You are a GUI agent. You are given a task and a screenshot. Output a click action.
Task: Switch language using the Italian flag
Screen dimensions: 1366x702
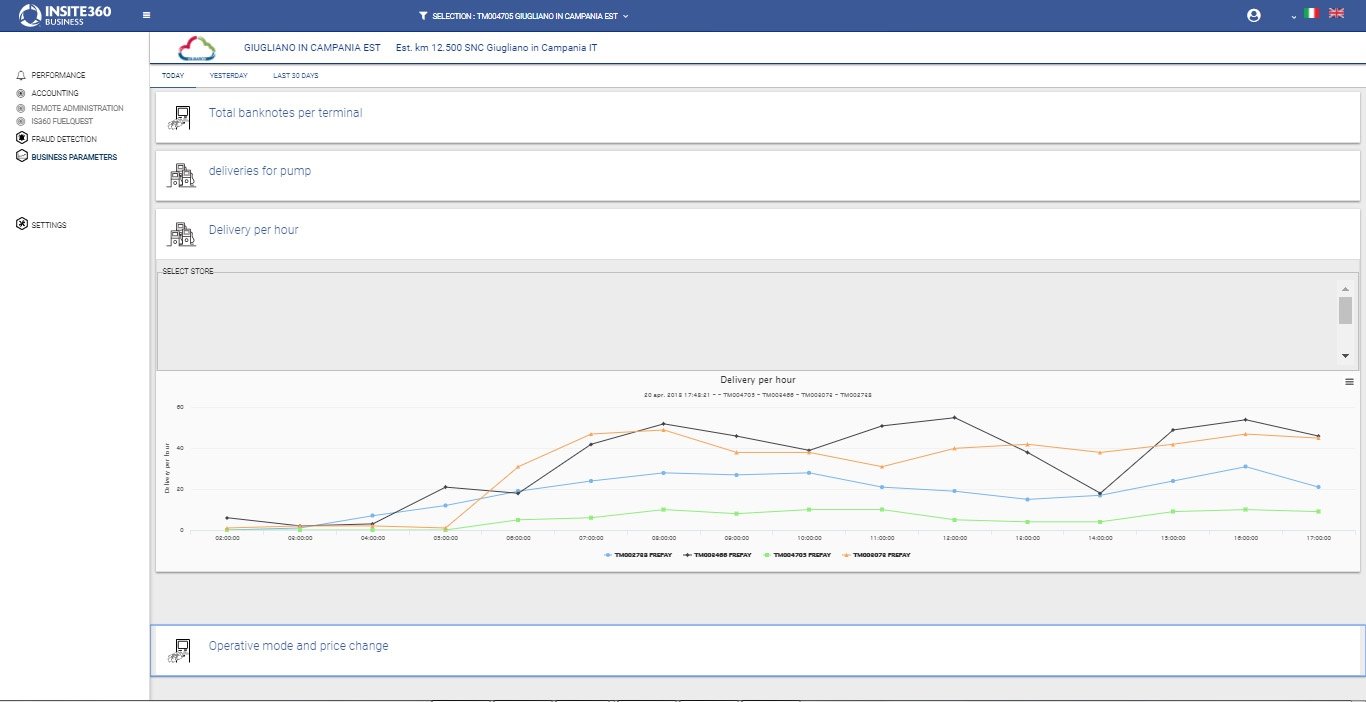[1312, 14]
